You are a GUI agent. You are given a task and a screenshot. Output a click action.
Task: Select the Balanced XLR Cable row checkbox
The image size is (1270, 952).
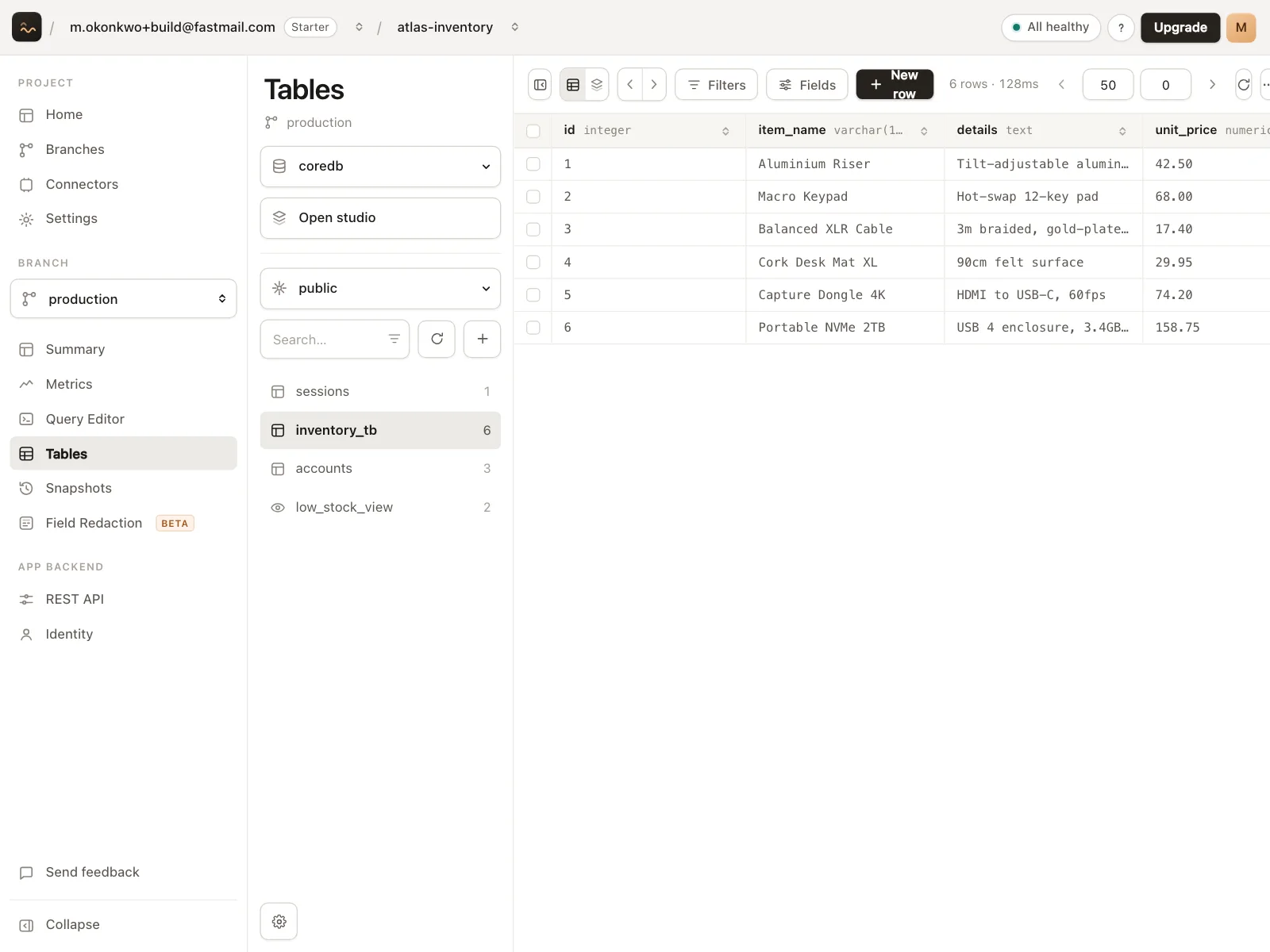pyautogui.click(x=533, y=228)
